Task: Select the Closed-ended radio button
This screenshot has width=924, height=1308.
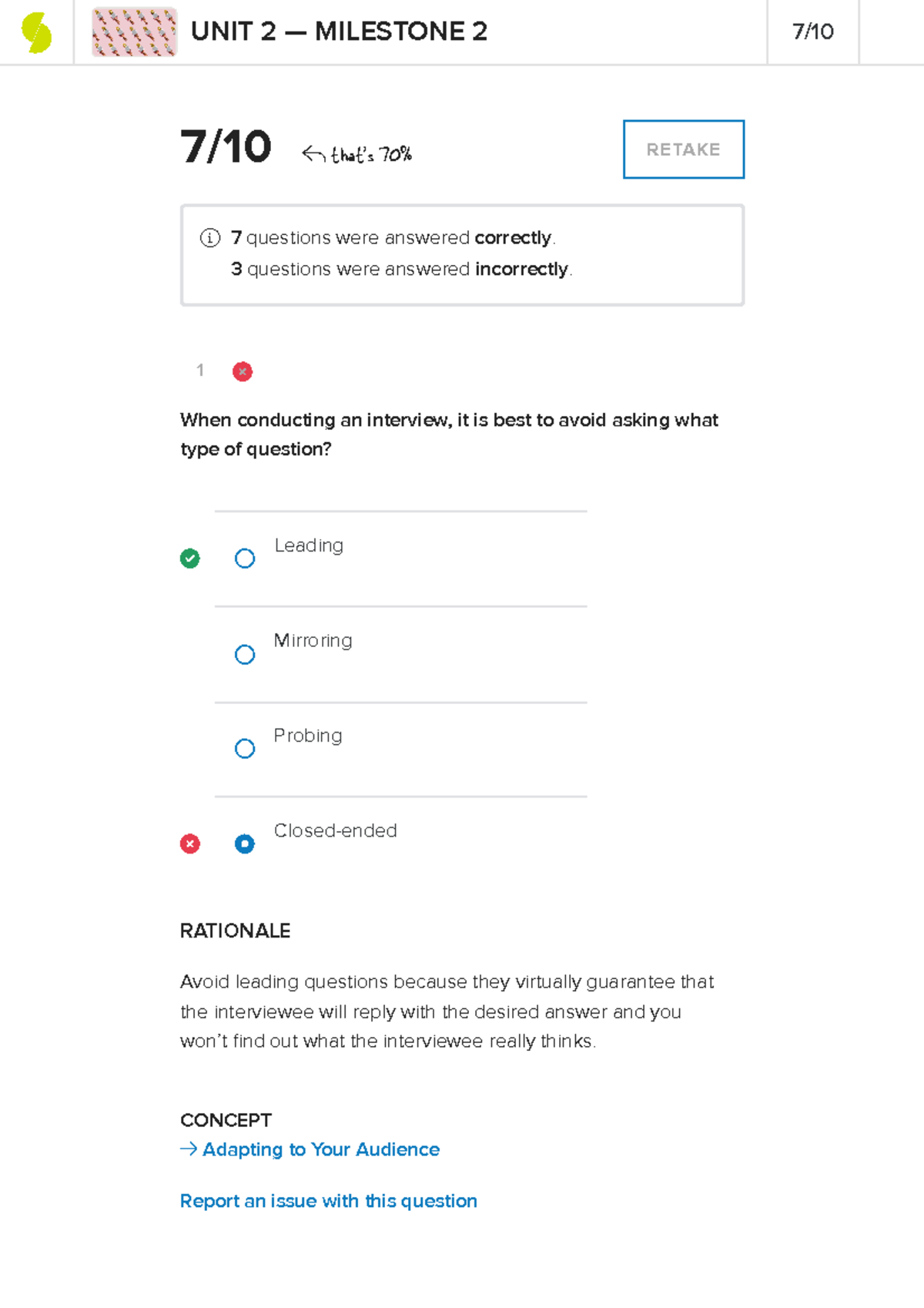Action: tap(244, 843)
